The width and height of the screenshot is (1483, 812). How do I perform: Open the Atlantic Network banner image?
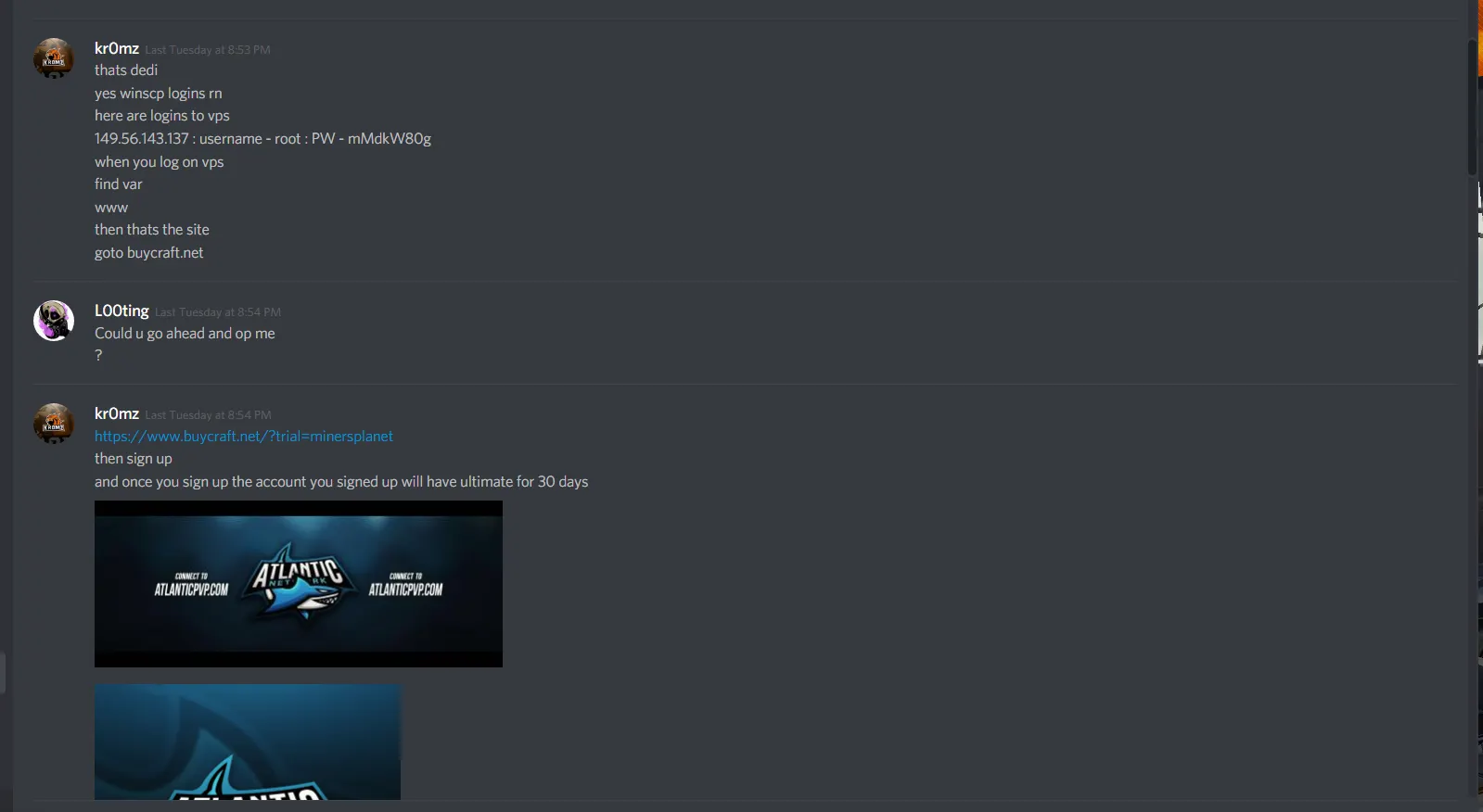[299, 584]
